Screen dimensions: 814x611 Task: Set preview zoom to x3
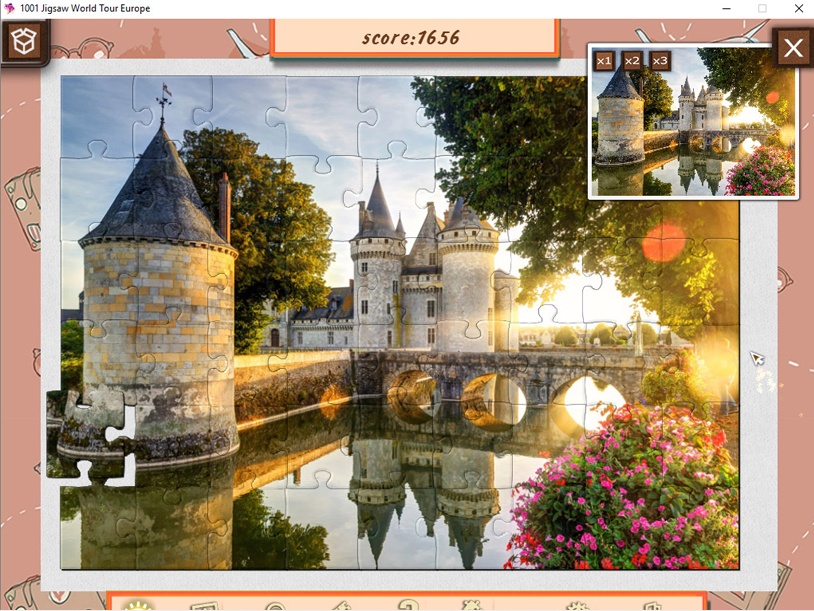tap(660, 61)
